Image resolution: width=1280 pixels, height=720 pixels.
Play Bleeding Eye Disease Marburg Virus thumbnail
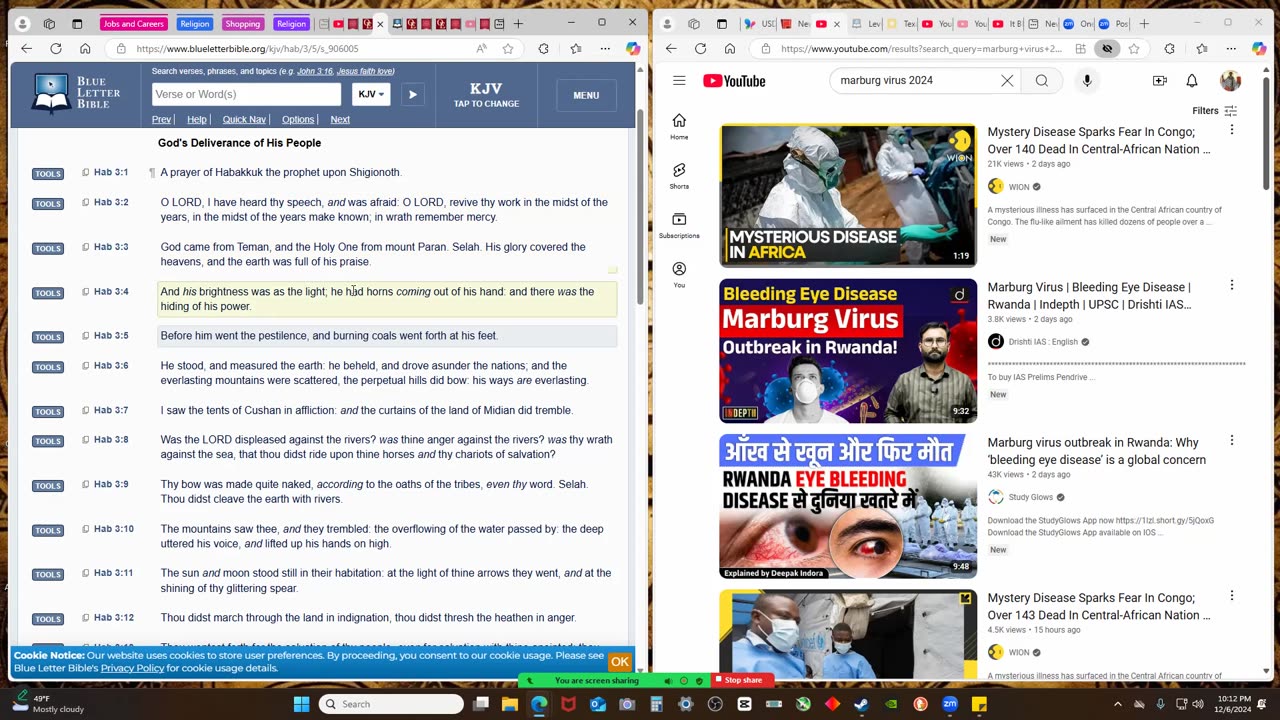tap(848, 351)
